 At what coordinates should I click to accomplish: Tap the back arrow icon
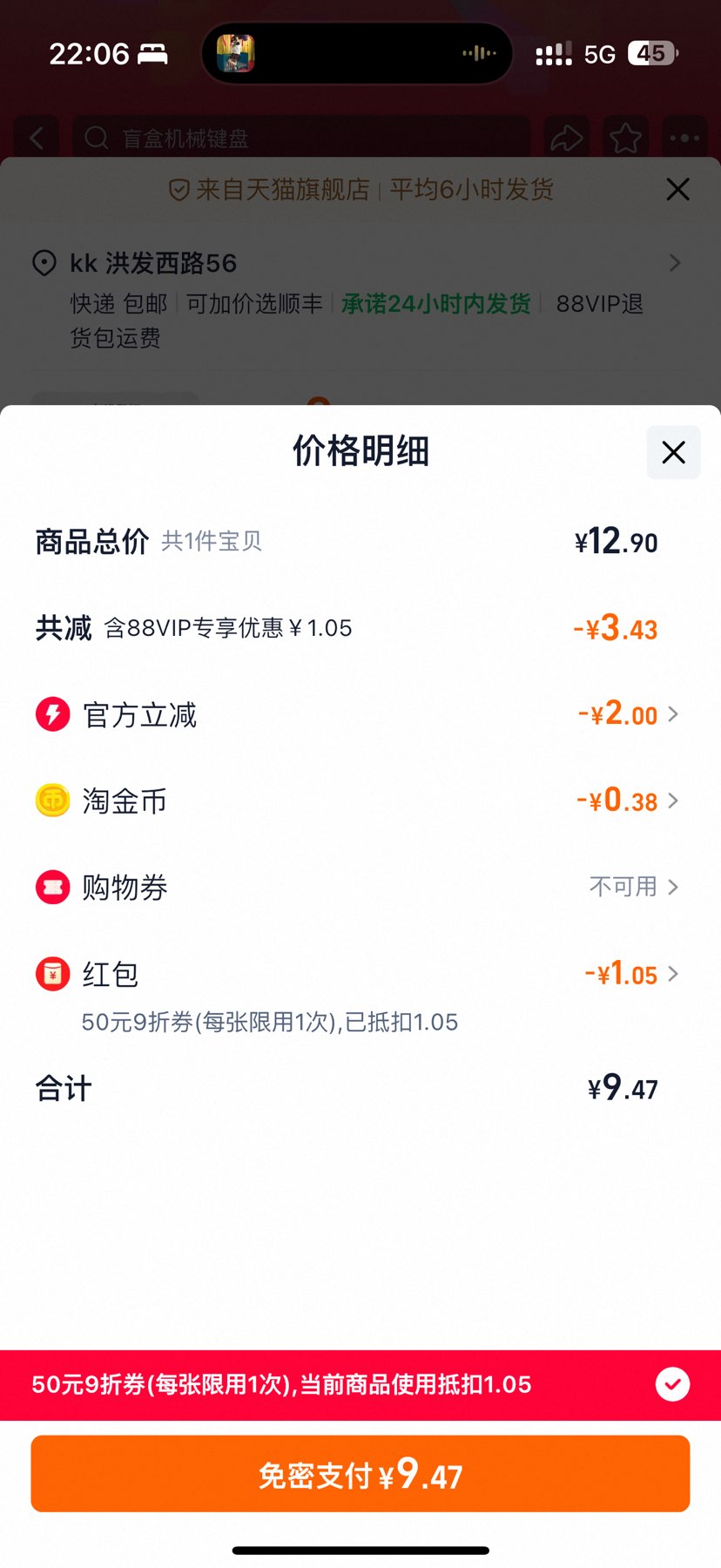(x=37, y=138)
